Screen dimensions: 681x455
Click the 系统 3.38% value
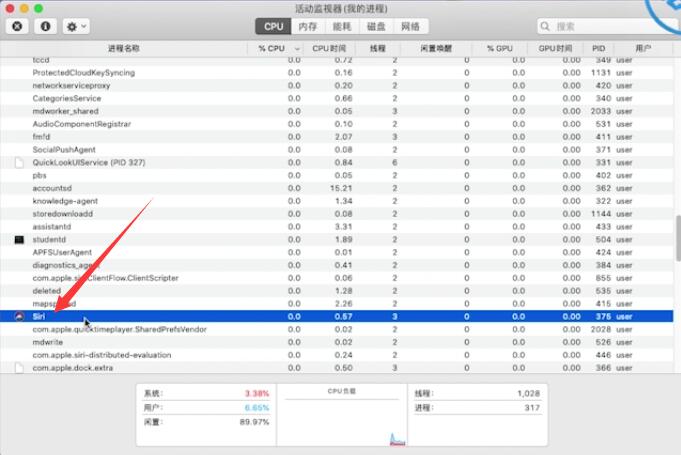point(257,393)
